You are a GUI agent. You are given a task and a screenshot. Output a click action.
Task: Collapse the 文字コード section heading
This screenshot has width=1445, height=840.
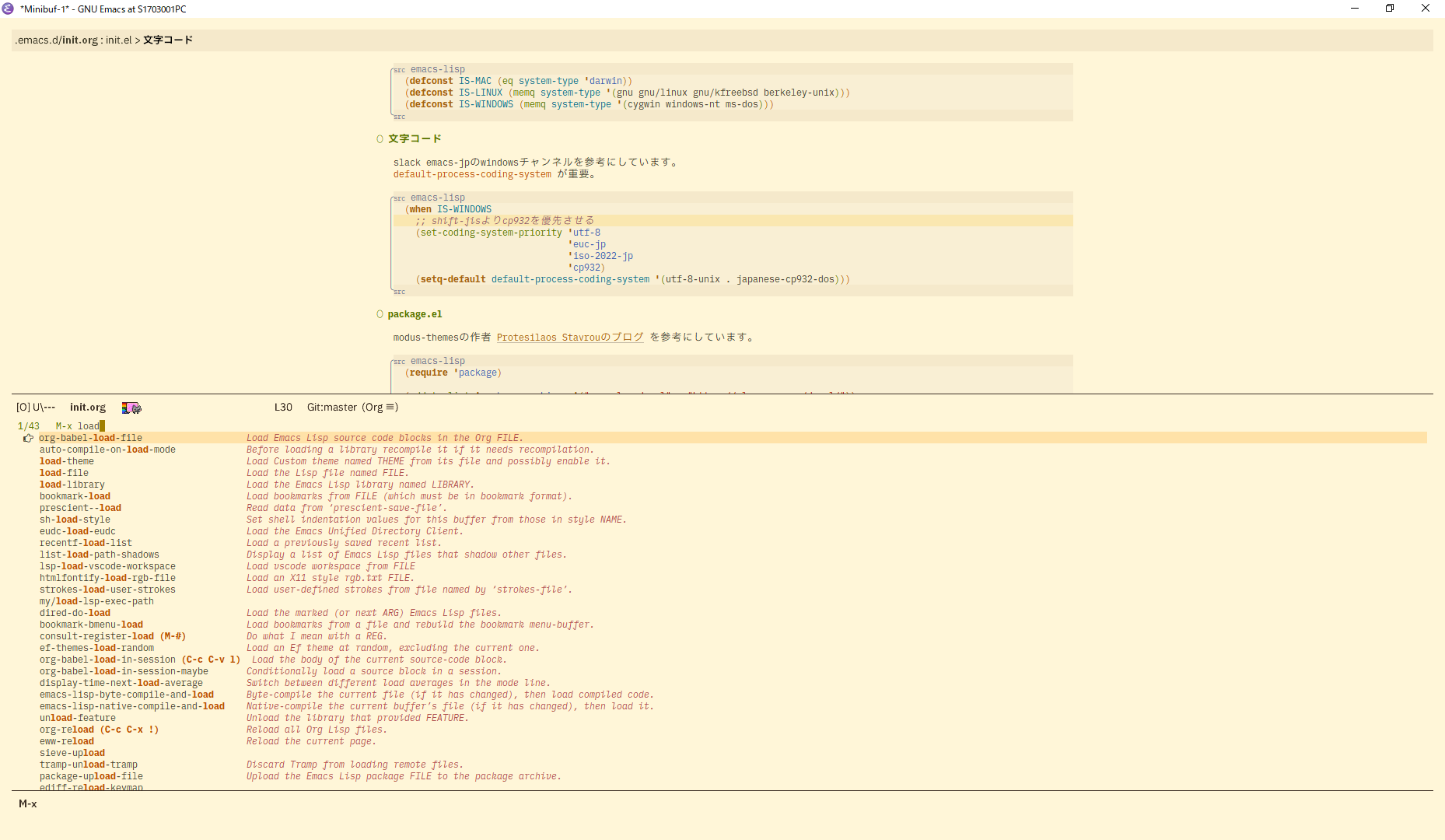point(414,138)
